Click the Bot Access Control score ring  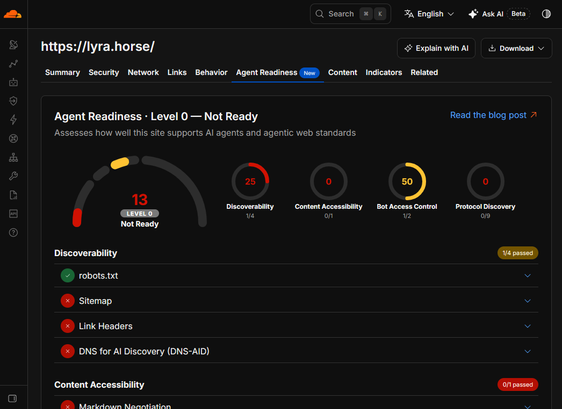tap(407, 181)
